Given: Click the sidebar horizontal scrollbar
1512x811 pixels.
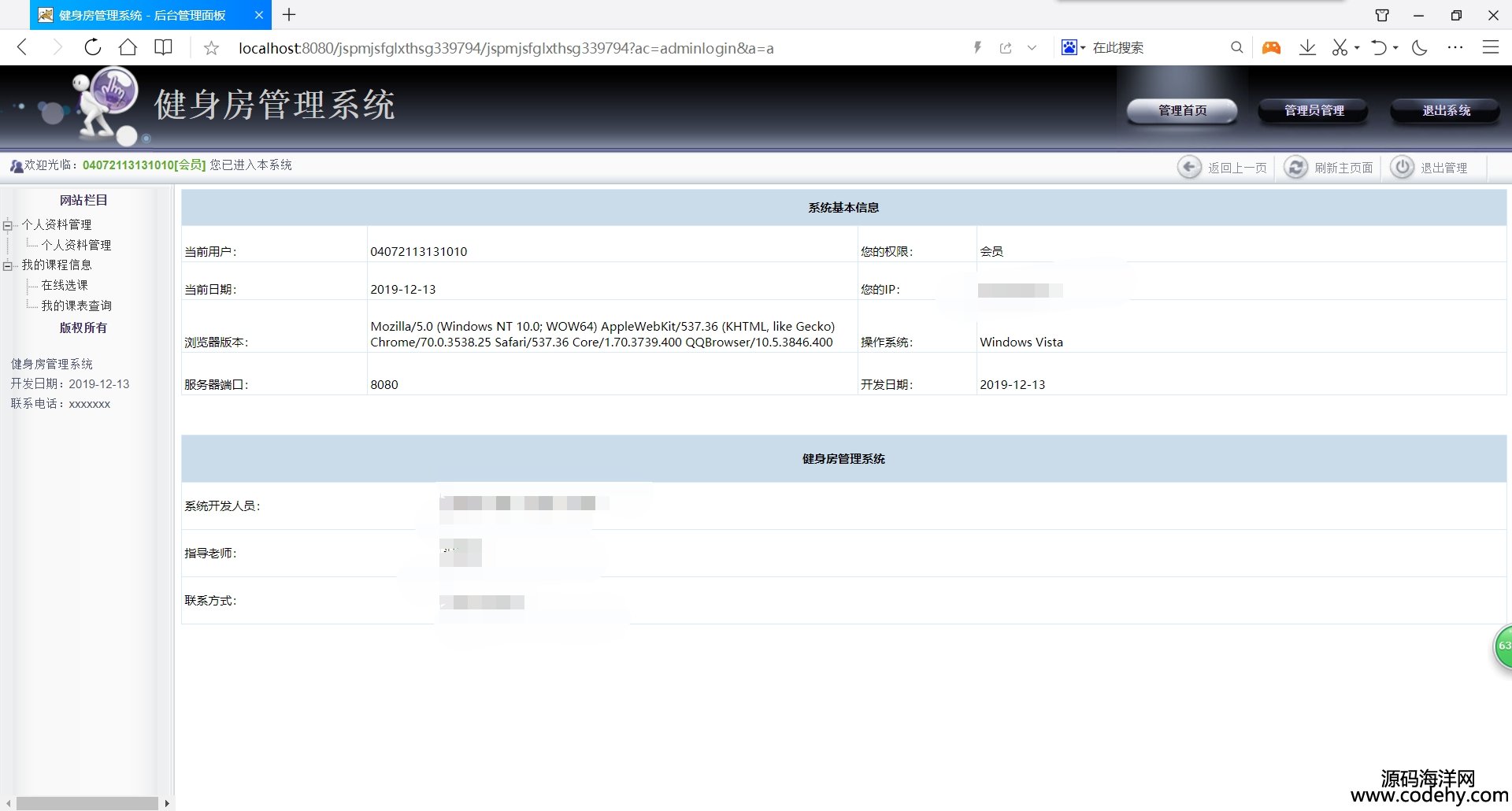Looking at the screenshot, I should click(87, 803).
